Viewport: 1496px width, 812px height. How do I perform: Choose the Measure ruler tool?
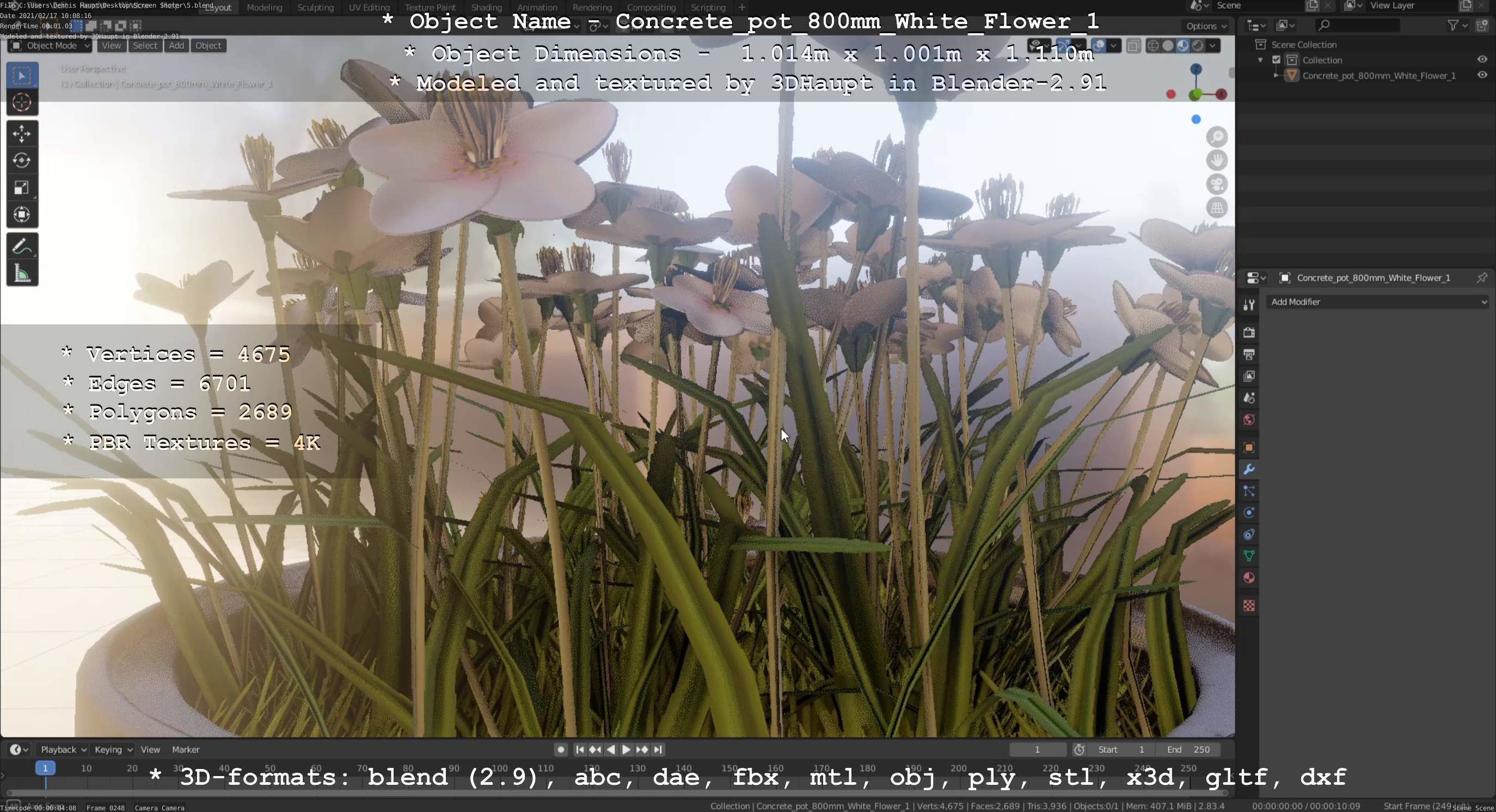[x=21, y=273]
